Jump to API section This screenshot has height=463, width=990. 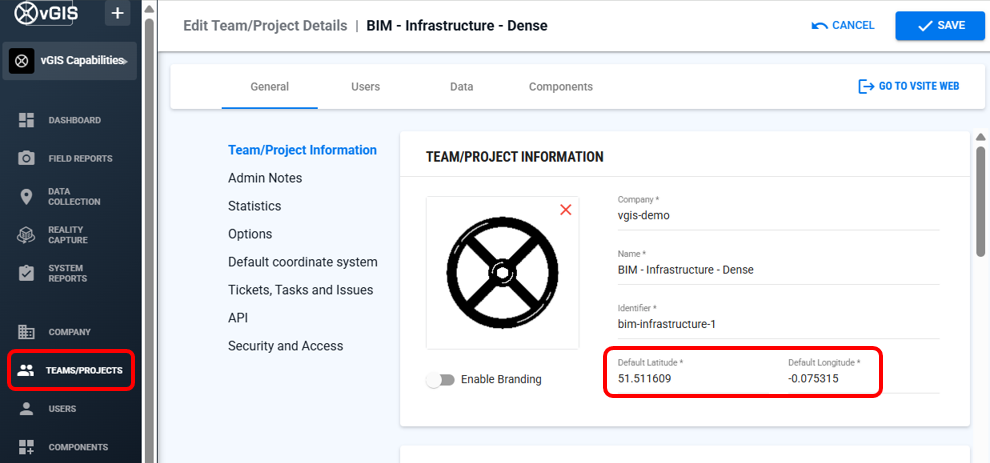pos(238,318)
